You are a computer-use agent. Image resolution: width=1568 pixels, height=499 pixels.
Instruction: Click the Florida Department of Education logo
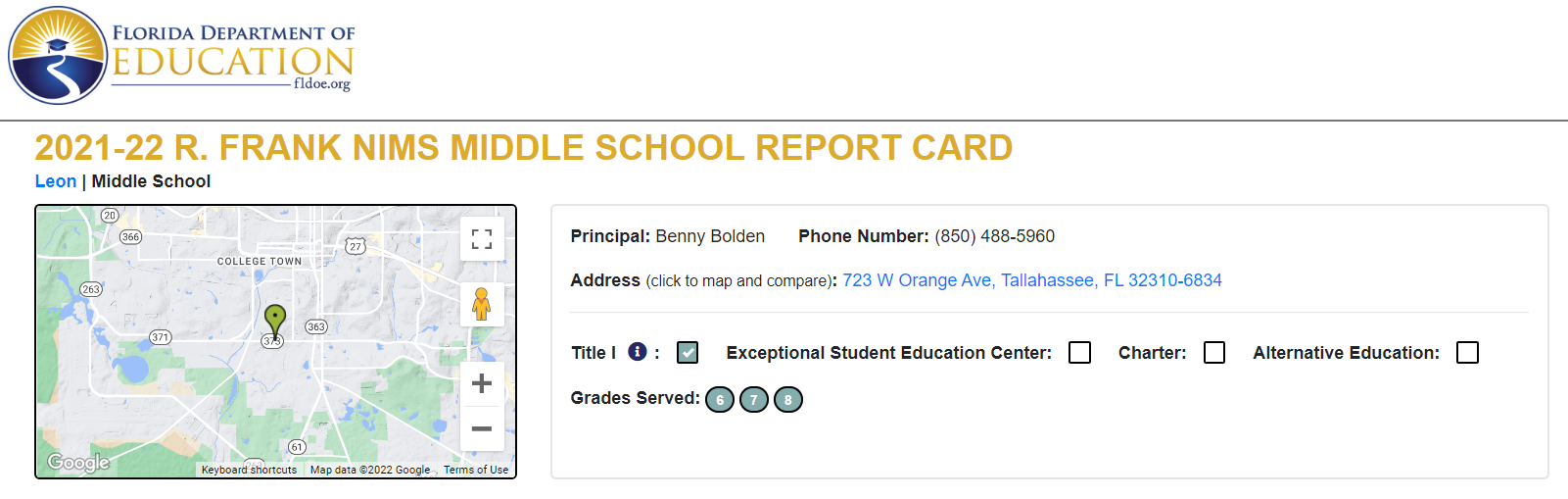click(x=181, y=56)
